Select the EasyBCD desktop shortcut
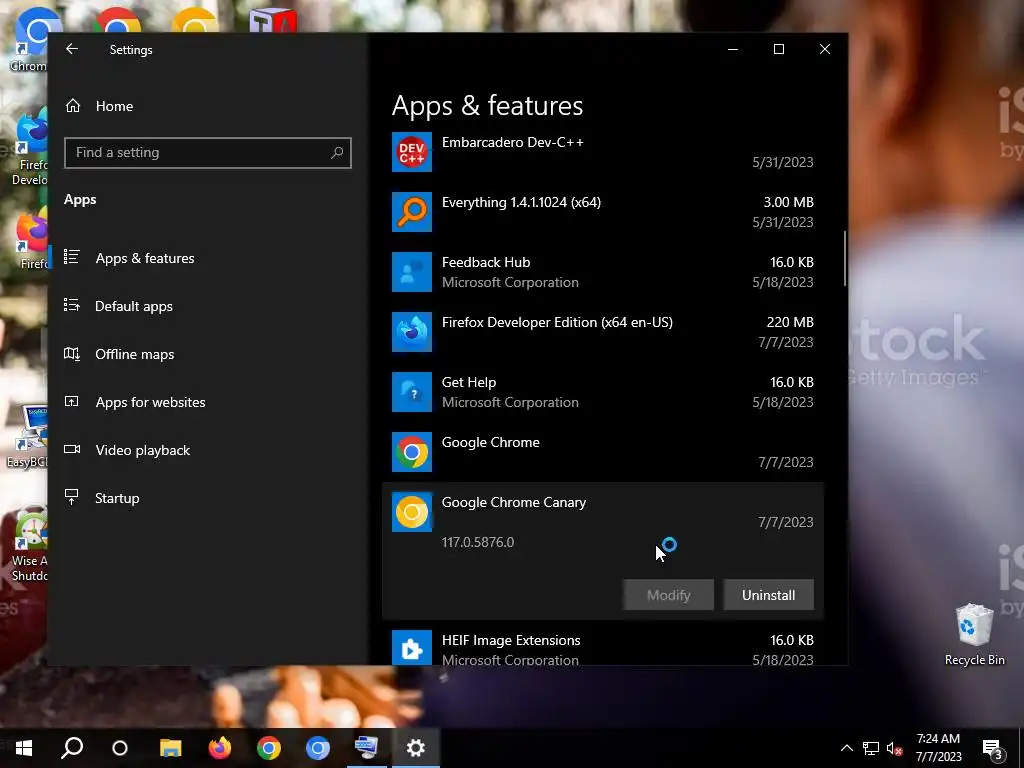This screenshot has height=768, width=1024. point(27,437)
